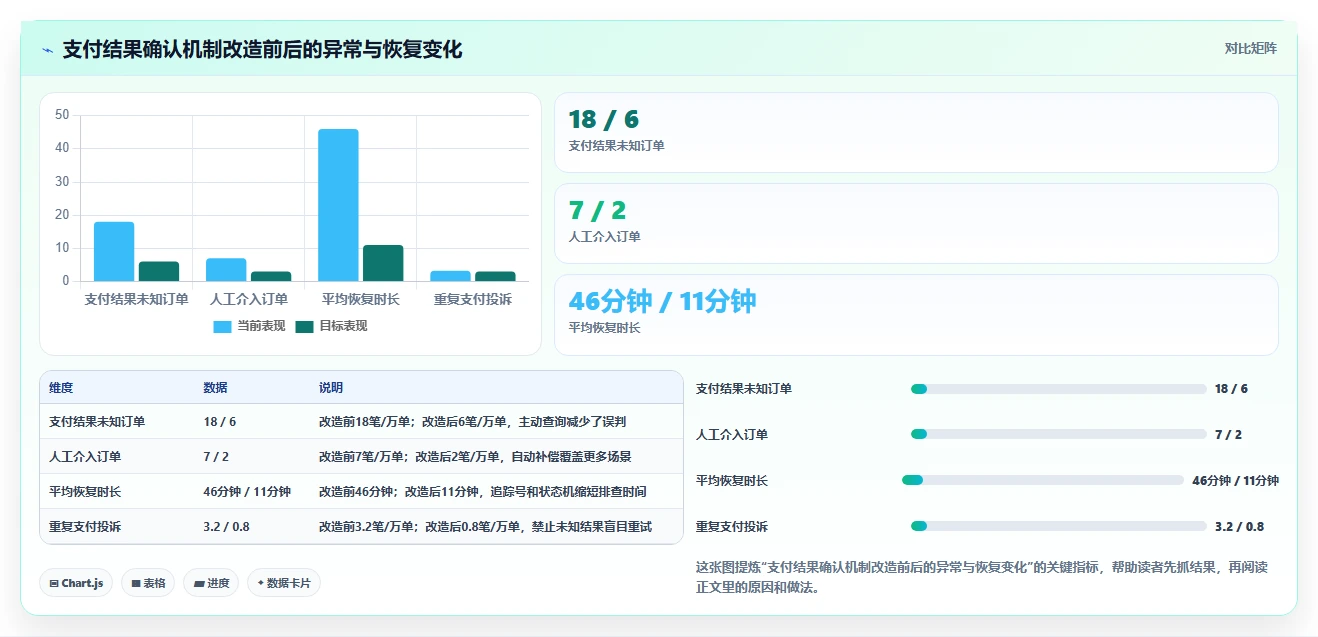Click the 50 tick on chart y-axis
1318x637 pixels.
point(62,115)
